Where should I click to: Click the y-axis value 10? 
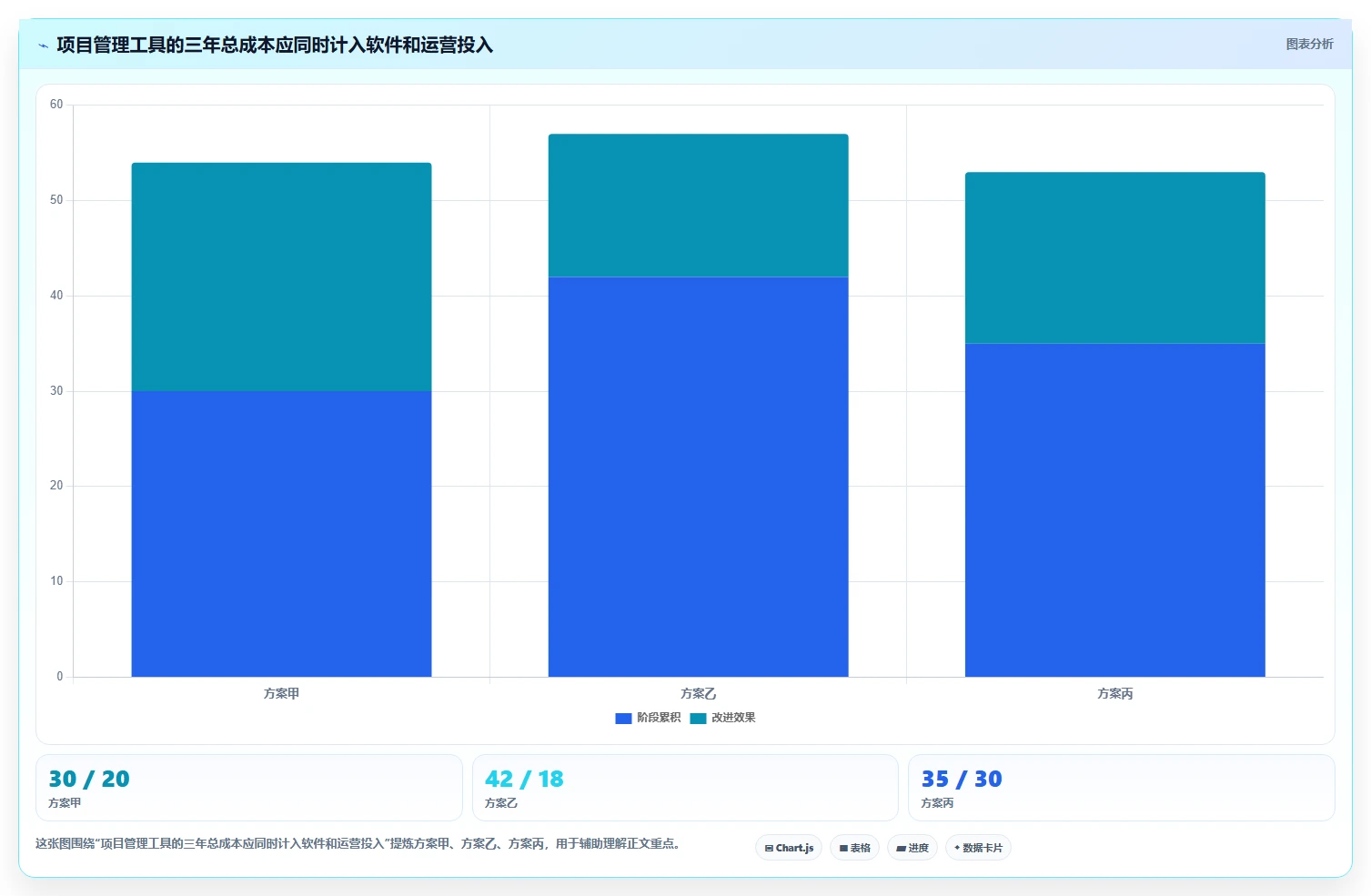56,581
